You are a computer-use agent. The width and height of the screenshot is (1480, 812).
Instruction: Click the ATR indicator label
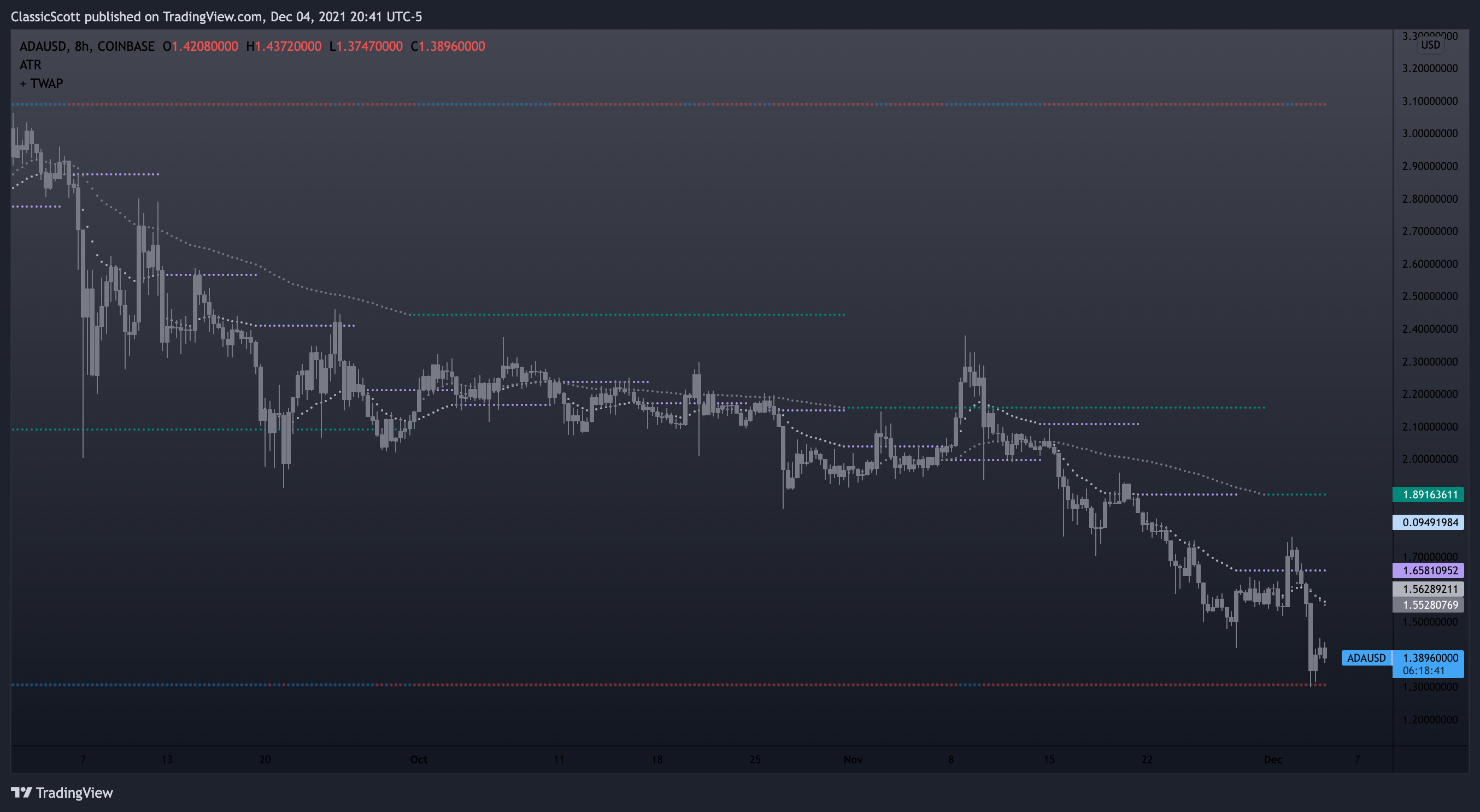[31, 65]
